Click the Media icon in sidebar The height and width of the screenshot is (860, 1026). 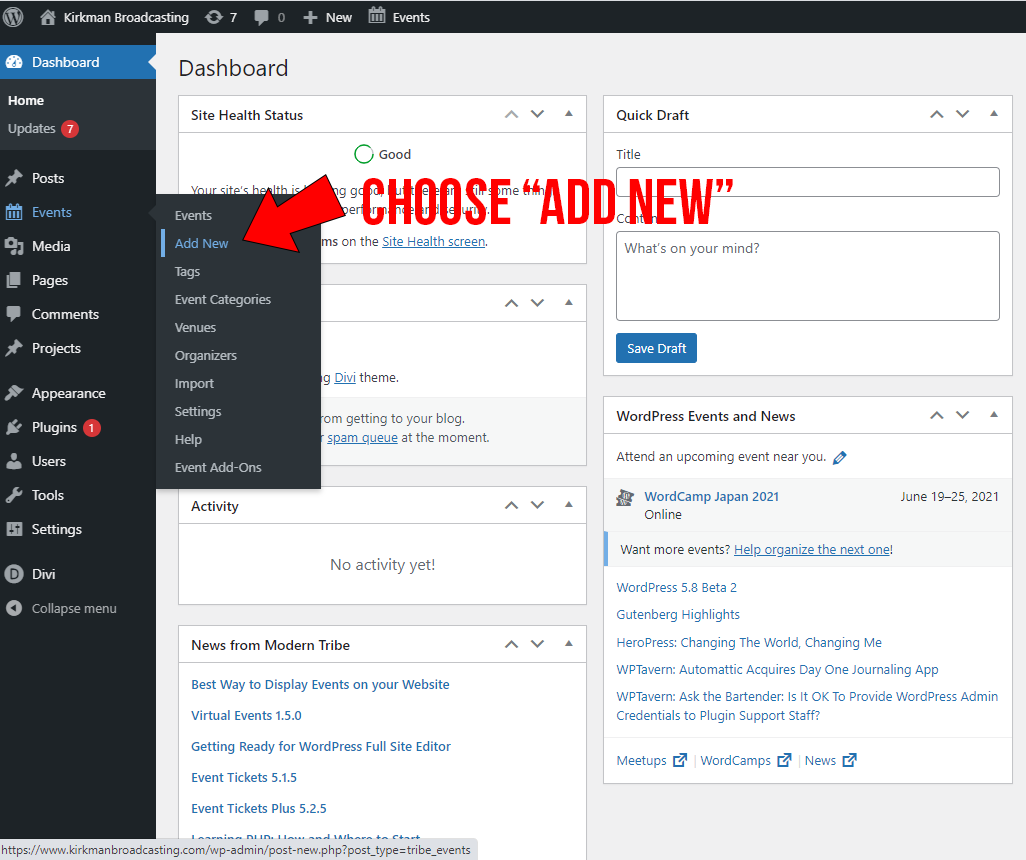[14, 246]
